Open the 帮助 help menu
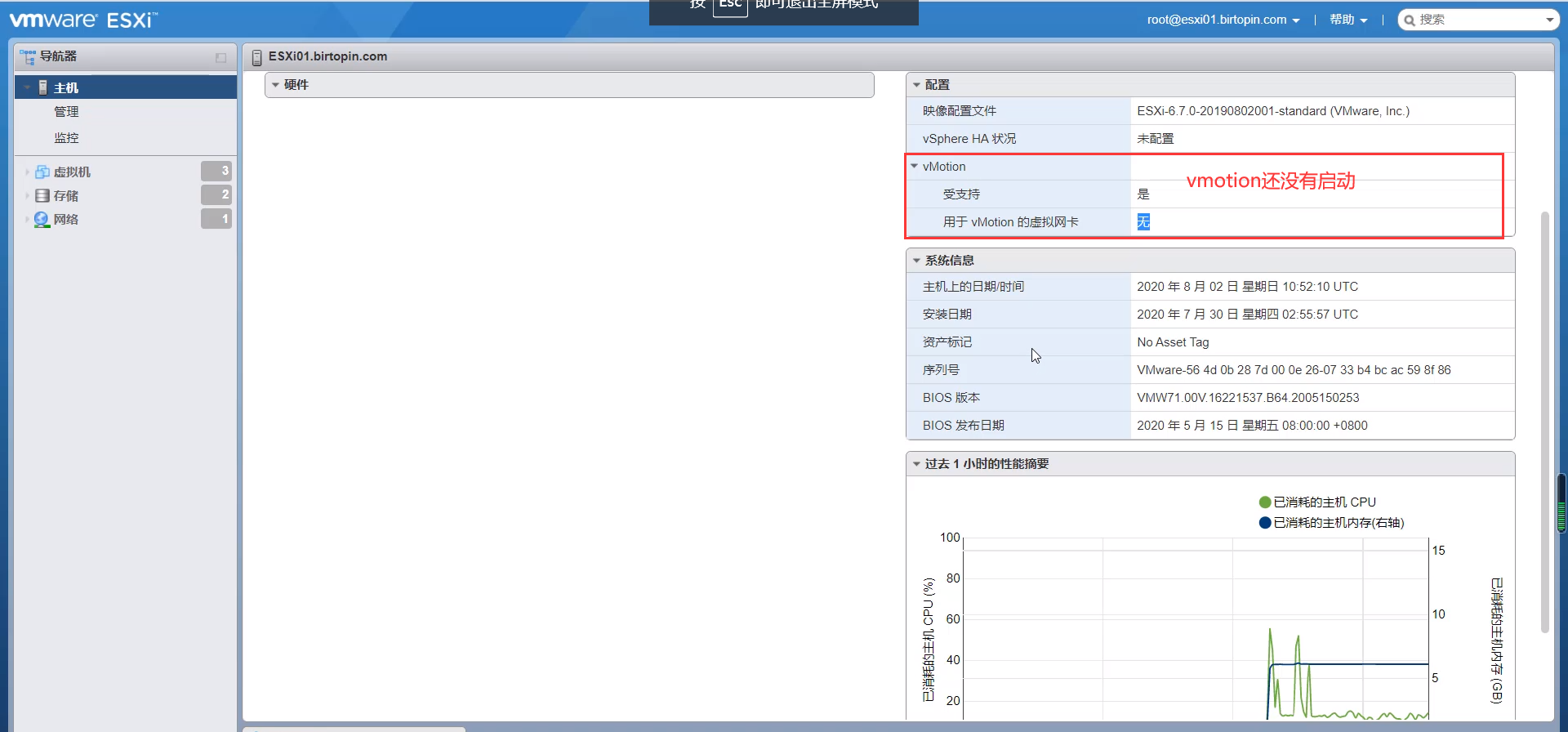Image resolution: width=1568 pixels, height=732 pixels. click(1348, 20)
